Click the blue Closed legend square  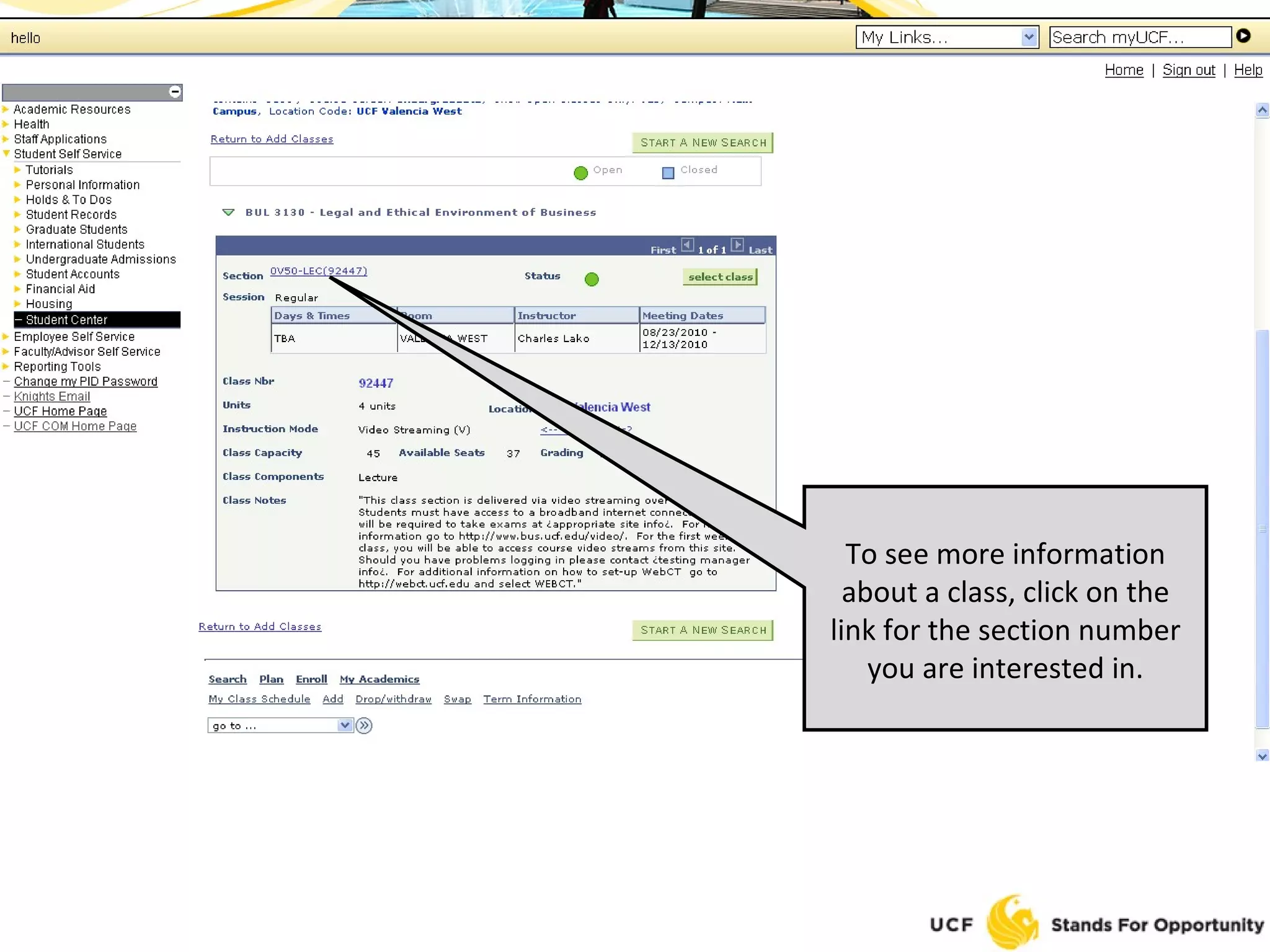668,173
